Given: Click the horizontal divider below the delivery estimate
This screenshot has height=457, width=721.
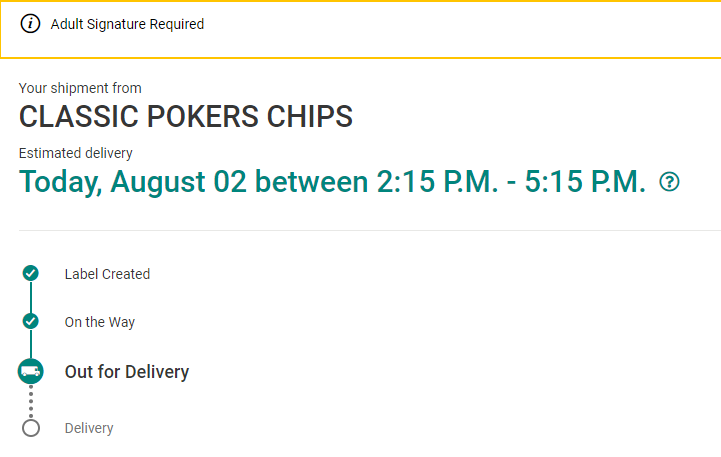Looking at the screenshot, I should tap(360, 230).
